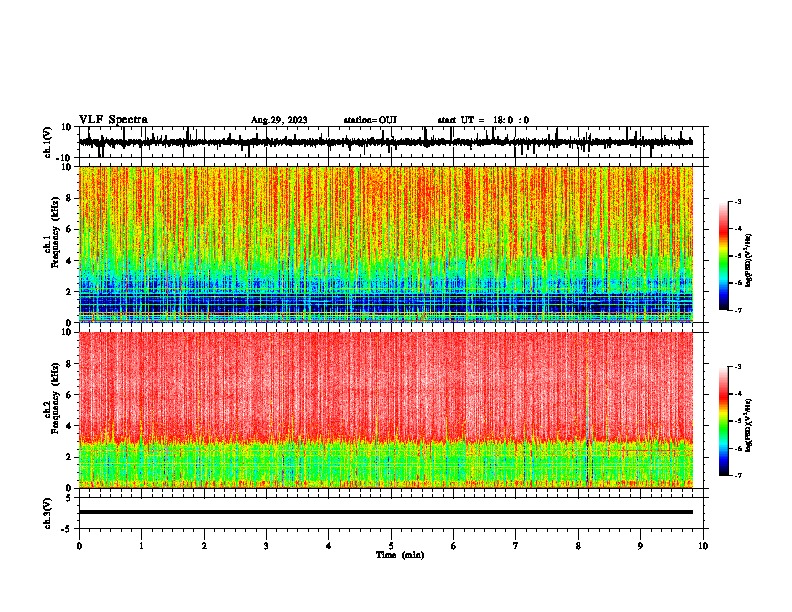Click the "-3" label on ch.1 color scale

[x=738, y=201]
